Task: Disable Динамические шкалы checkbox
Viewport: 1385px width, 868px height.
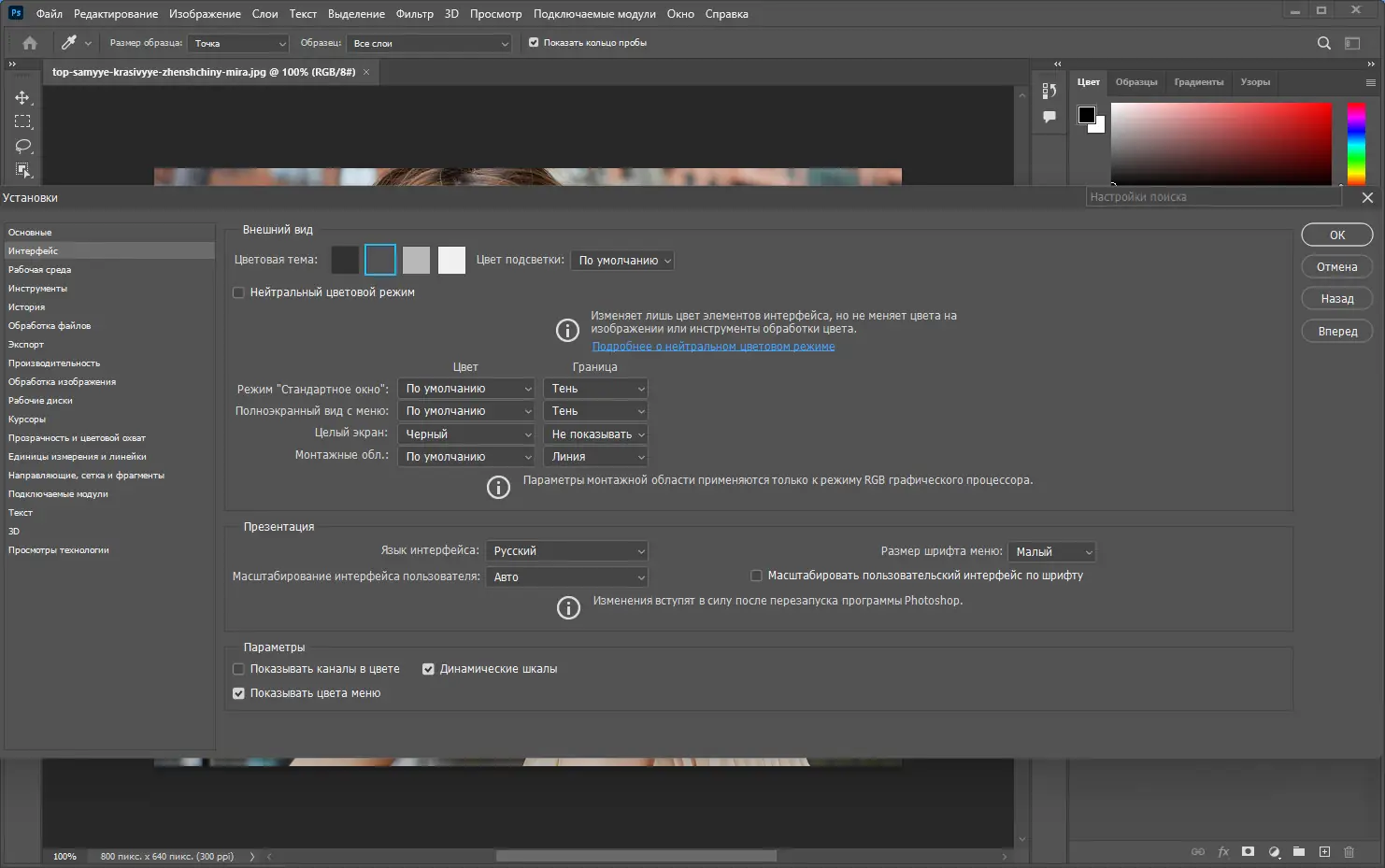Action: [x=428, y=669]
